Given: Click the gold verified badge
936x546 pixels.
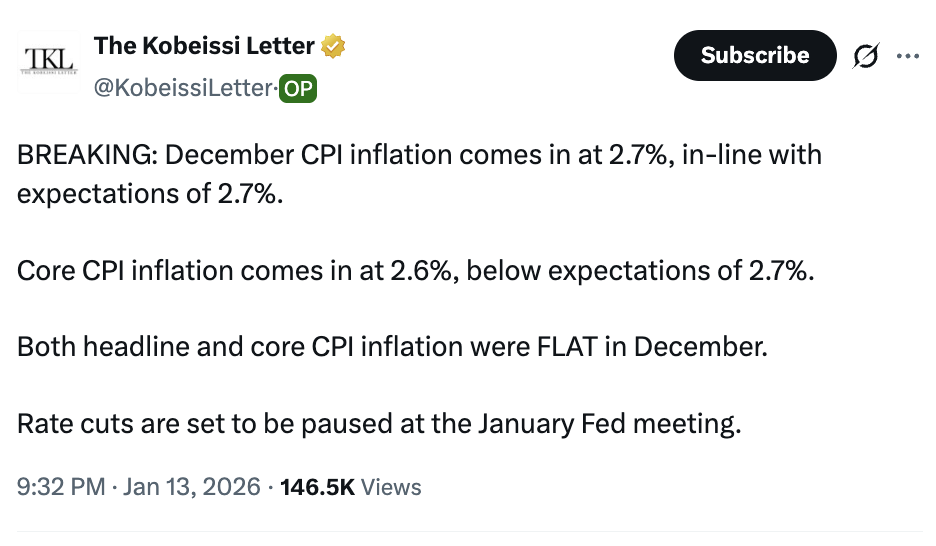Looking at the screenshot, I should [x=333, y=46].
